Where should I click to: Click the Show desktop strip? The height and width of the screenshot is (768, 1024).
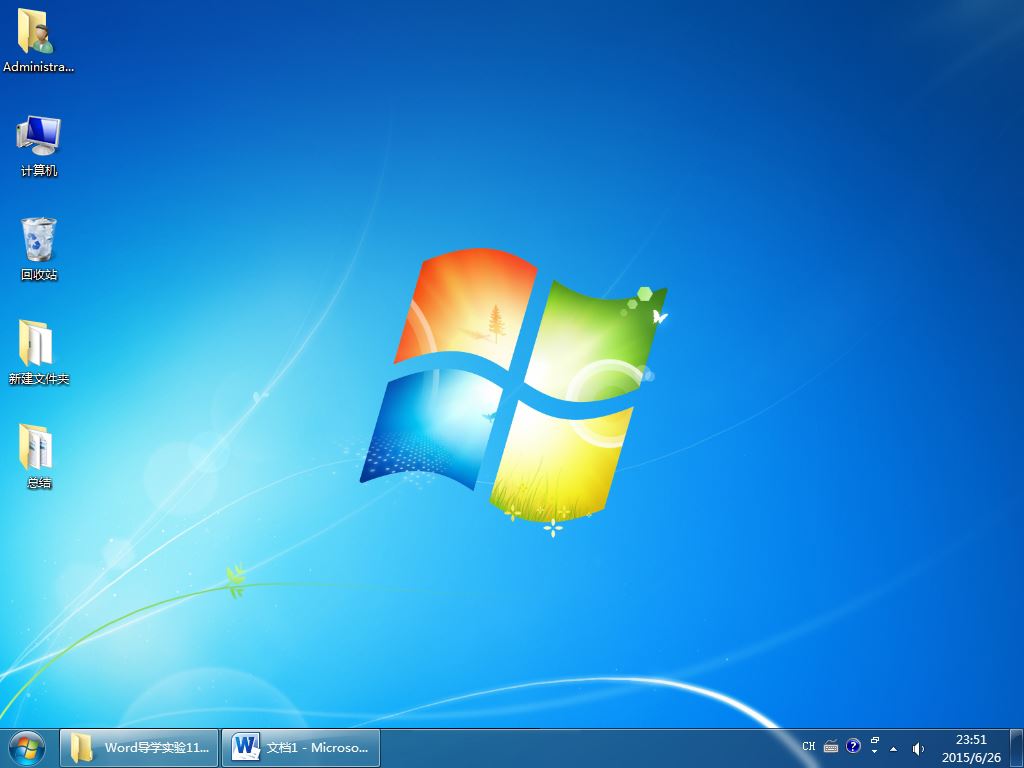point(1017,748)
